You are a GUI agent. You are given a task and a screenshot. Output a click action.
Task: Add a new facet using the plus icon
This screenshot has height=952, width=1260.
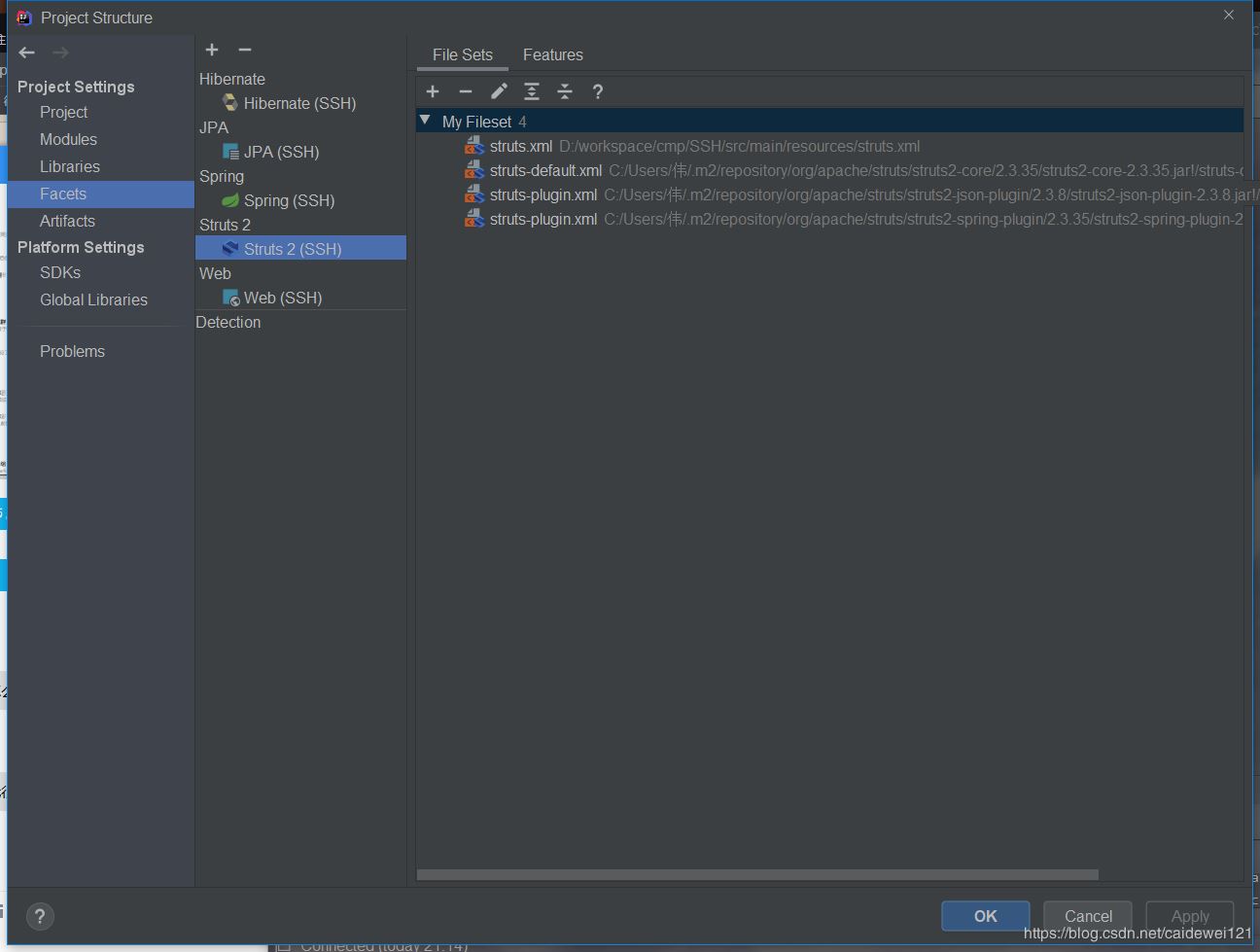click(x=212, y=50)
